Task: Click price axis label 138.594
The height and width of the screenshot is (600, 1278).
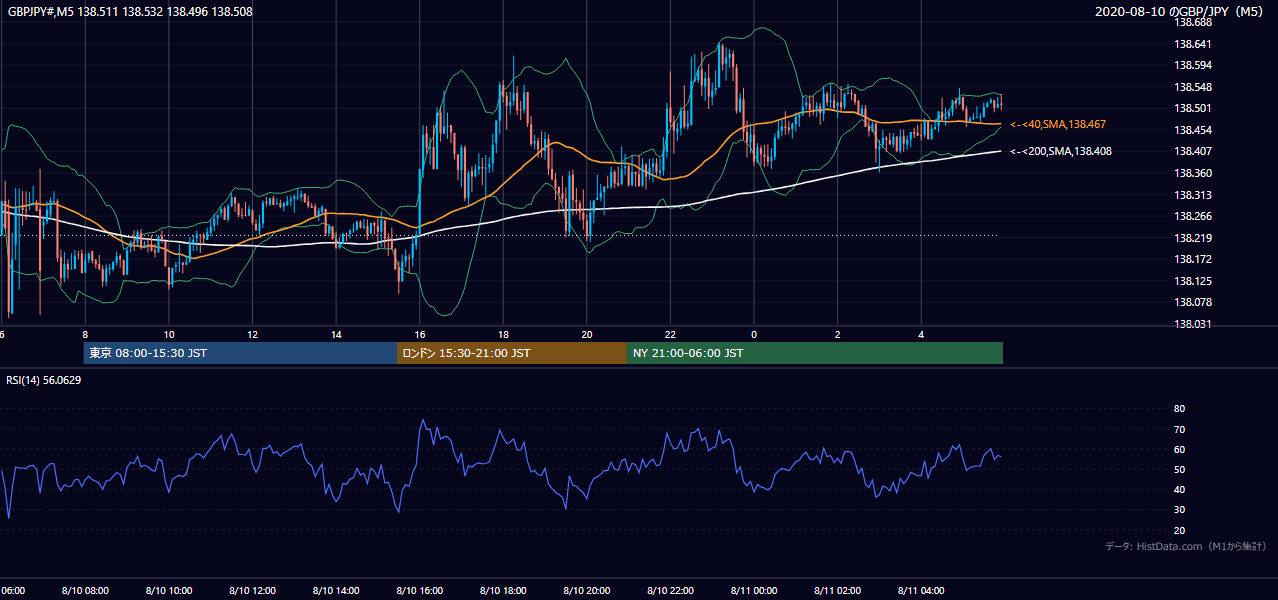Action: point(1194,66)
